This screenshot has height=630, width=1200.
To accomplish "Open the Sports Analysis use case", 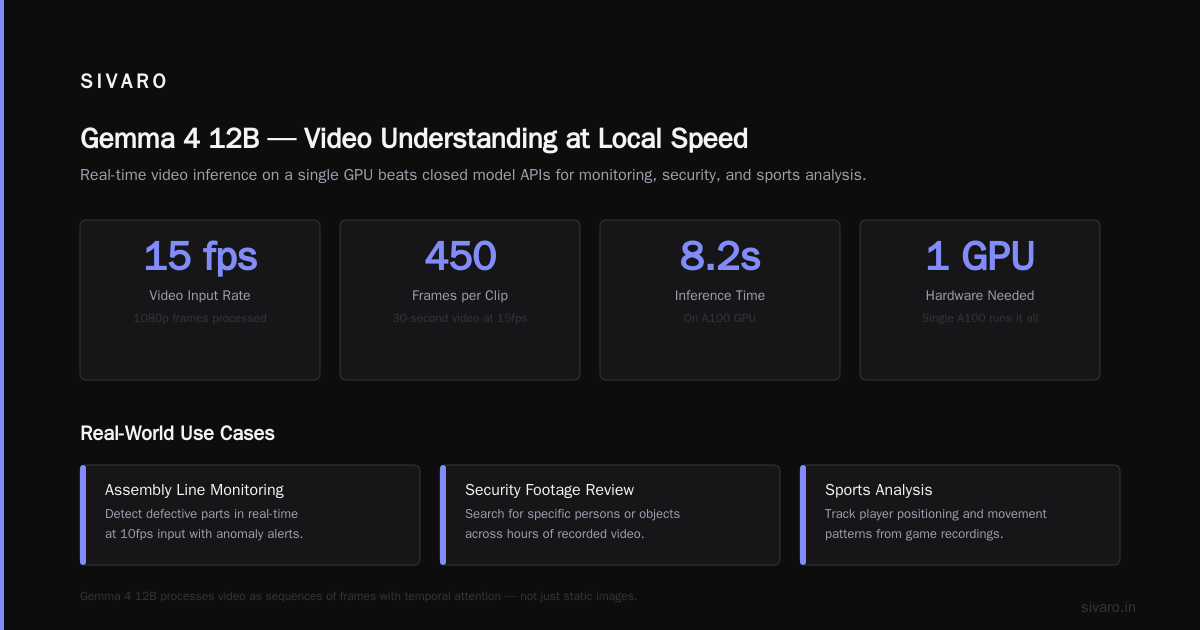I will (x=960, y=515).
